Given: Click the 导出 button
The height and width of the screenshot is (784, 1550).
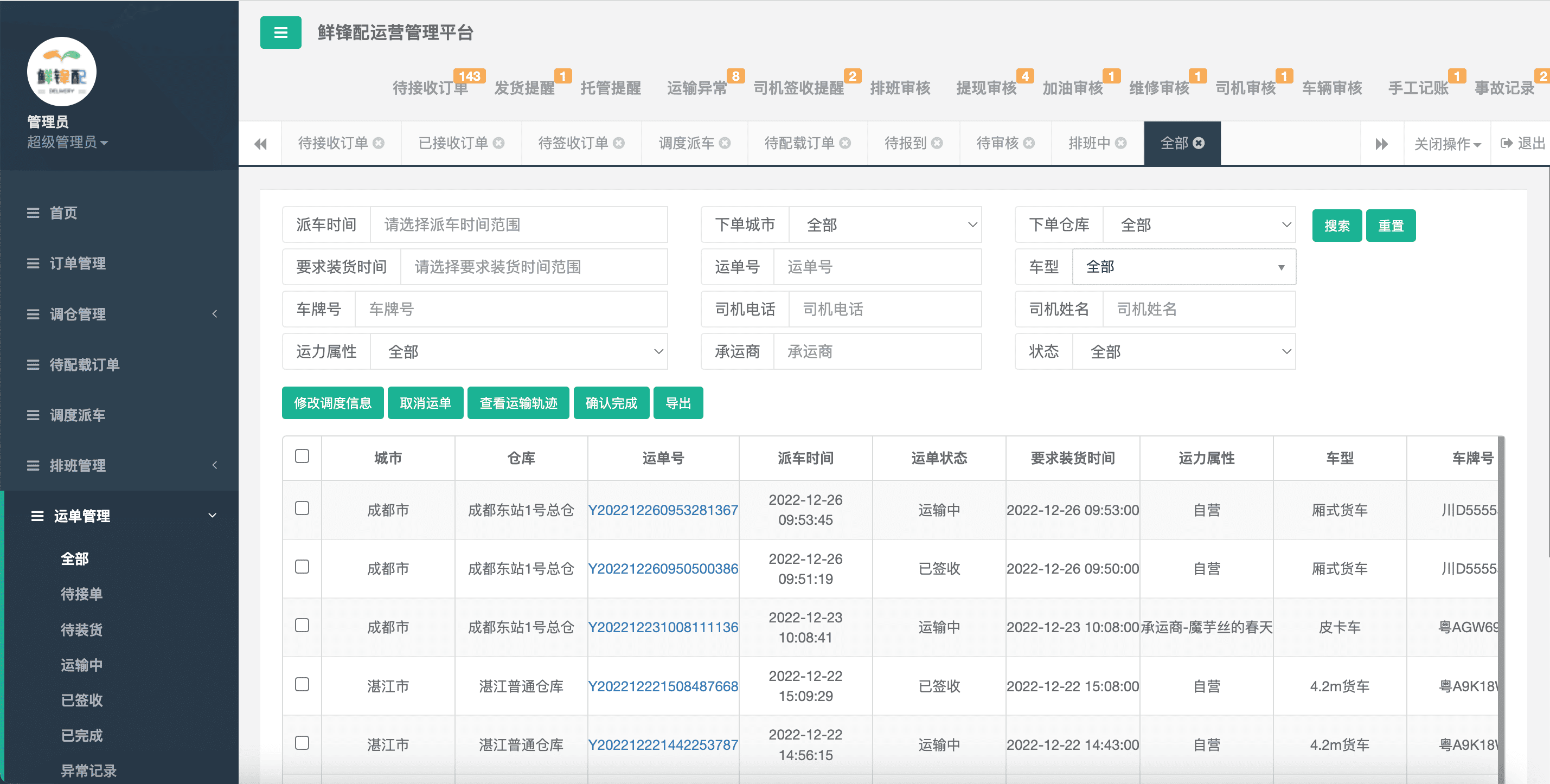Looking at the screenshot, I should pyautogui.click(x=678, y=403).
